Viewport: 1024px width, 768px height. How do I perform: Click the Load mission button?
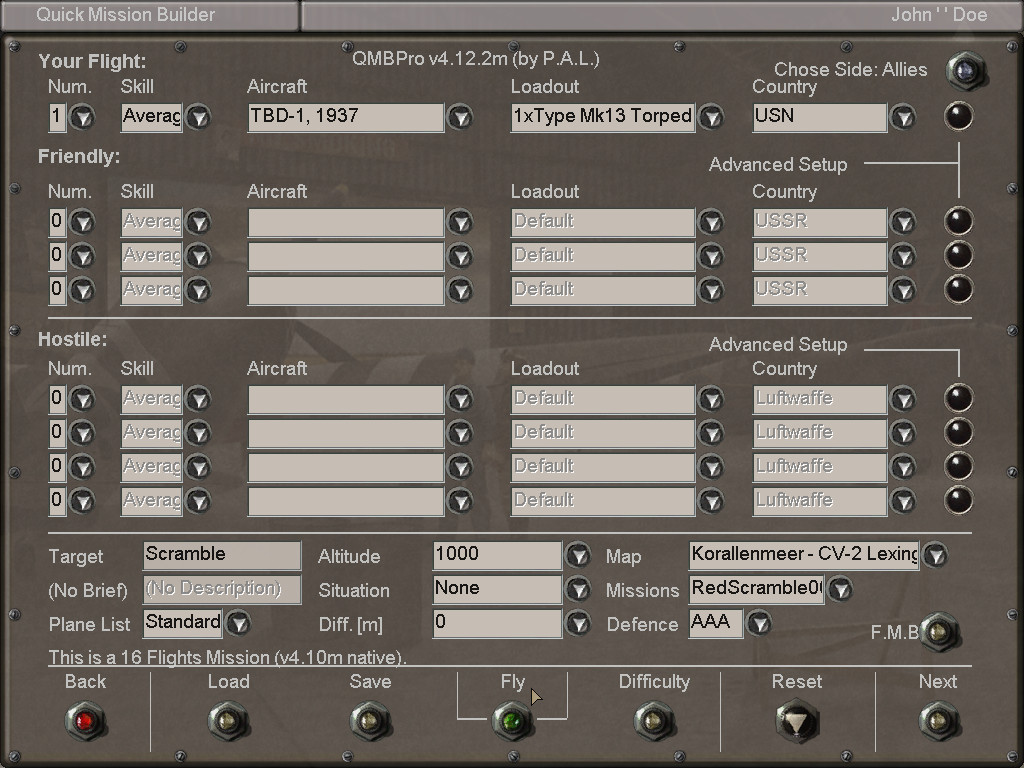click(x=228, y=721)
